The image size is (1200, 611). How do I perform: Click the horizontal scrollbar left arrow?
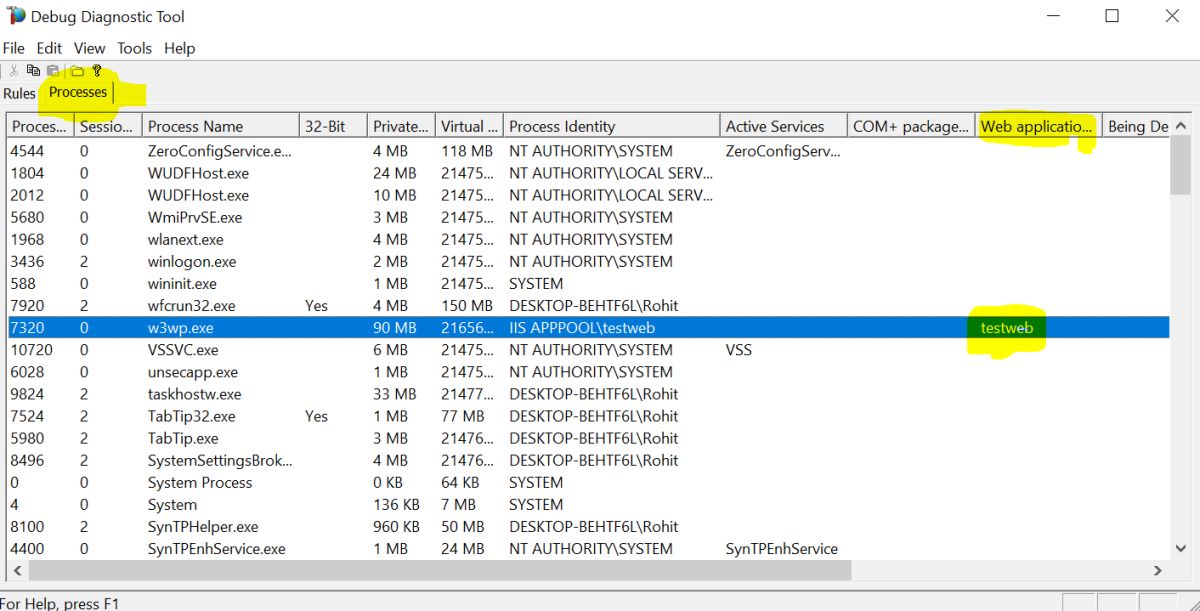pyautogui.click(x=18, y=570)
